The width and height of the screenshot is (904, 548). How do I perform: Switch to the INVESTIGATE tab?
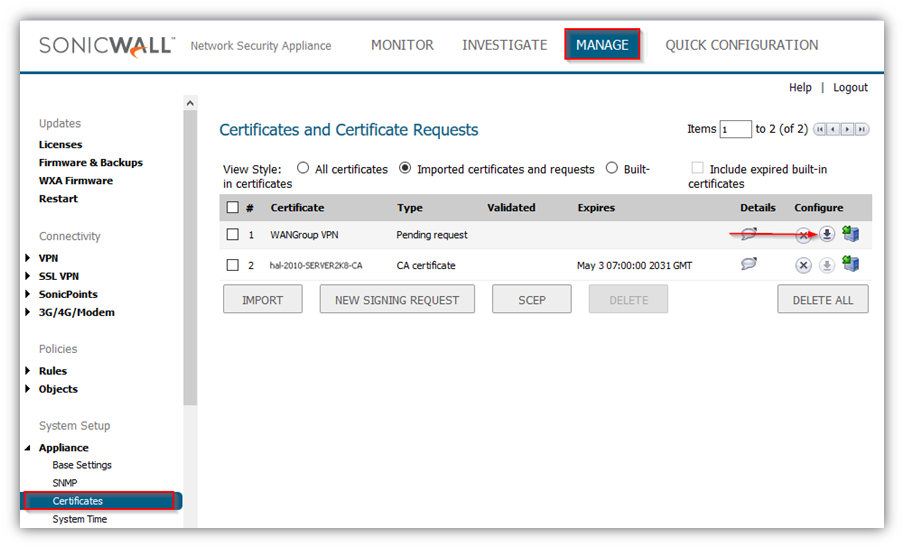coord(504,45)
